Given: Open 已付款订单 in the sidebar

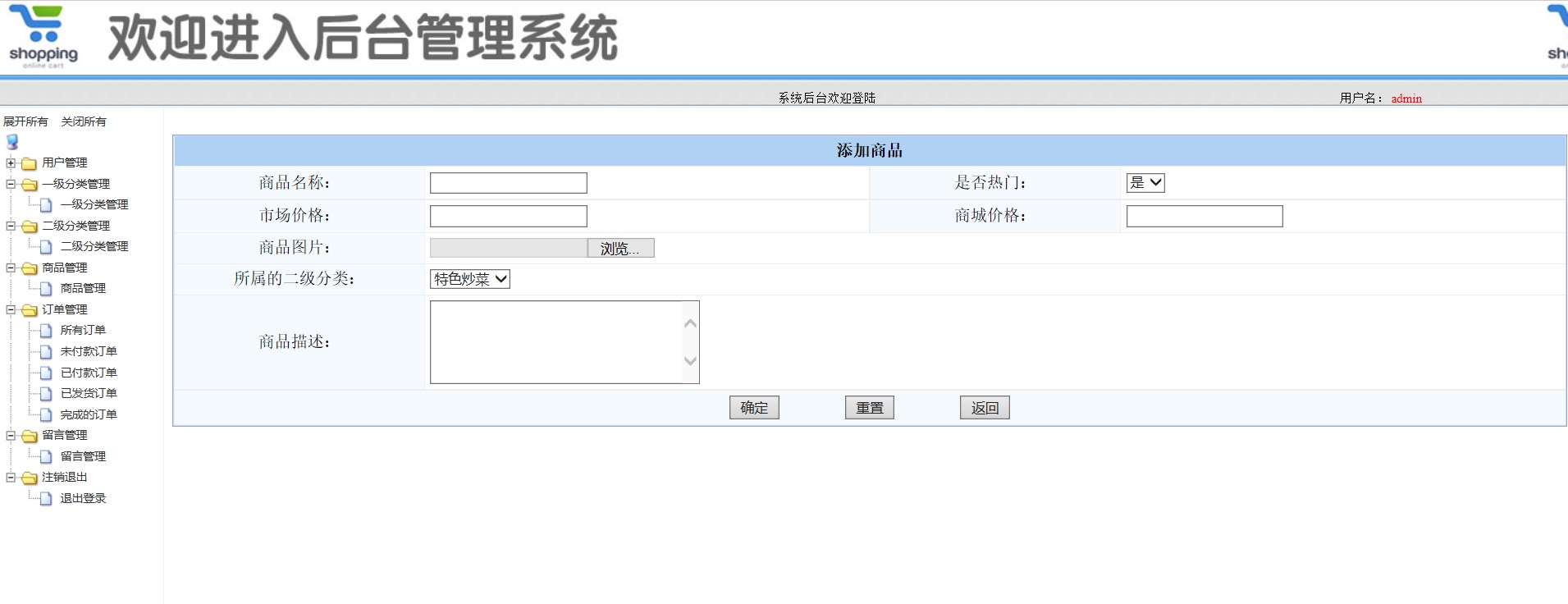Looking at the screenshot, I should 89,373.
